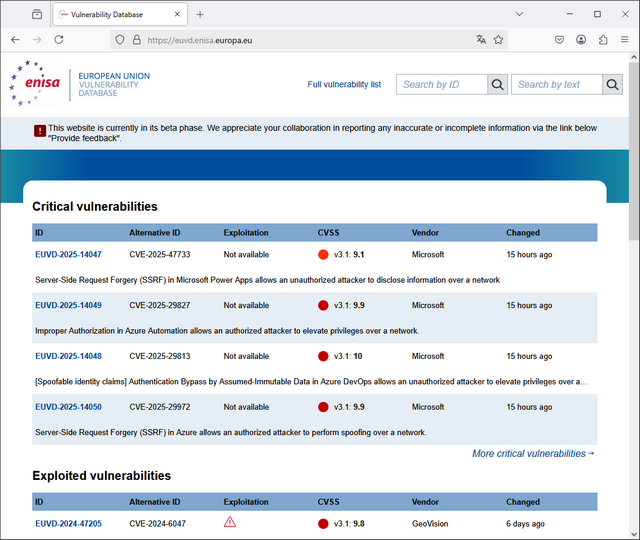
Task: Click the red CVSS 10 severity dot
Action: (323, 356)
